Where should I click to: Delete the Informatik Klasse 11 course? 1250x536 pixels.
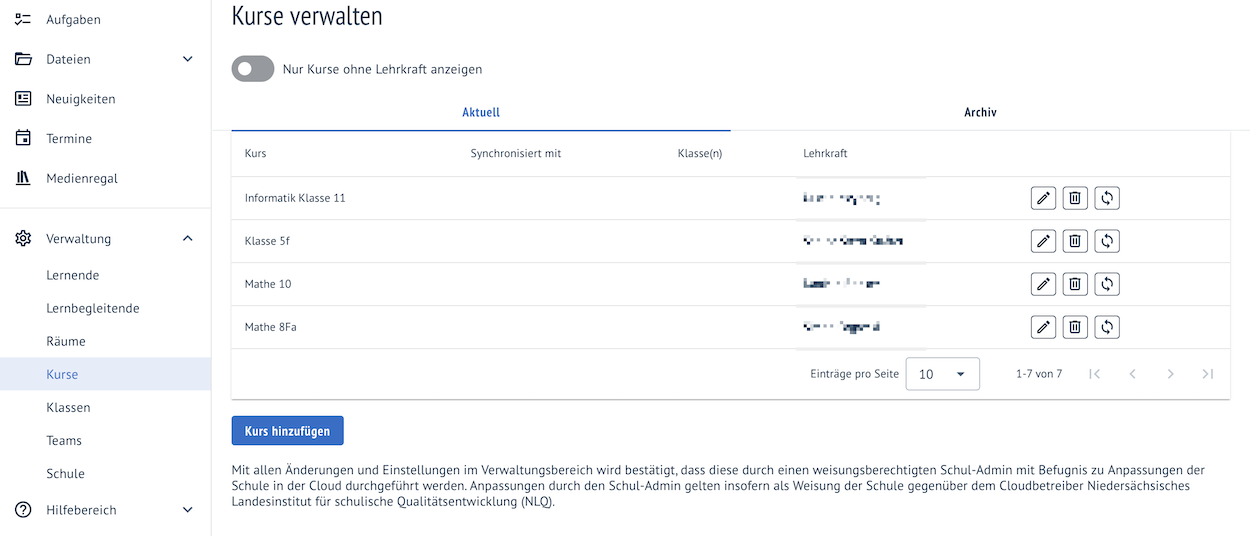pyautogui.click(x=1075, y=198)
